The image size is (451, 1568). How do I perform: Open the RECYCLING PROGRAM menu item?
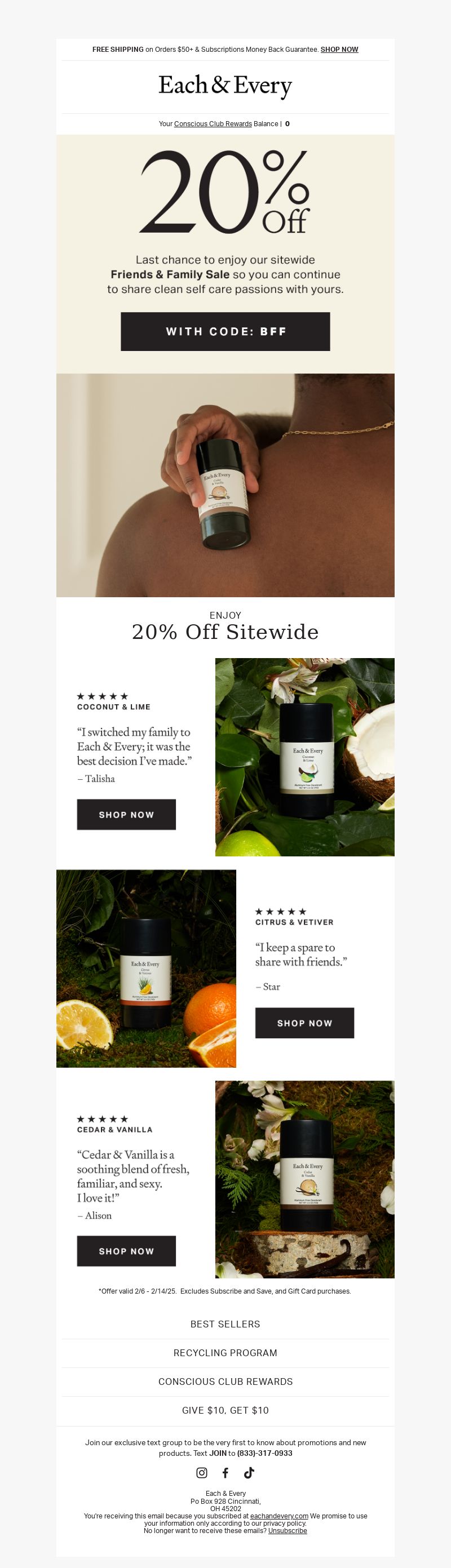pyautogui.click(x=225, y=1353)
